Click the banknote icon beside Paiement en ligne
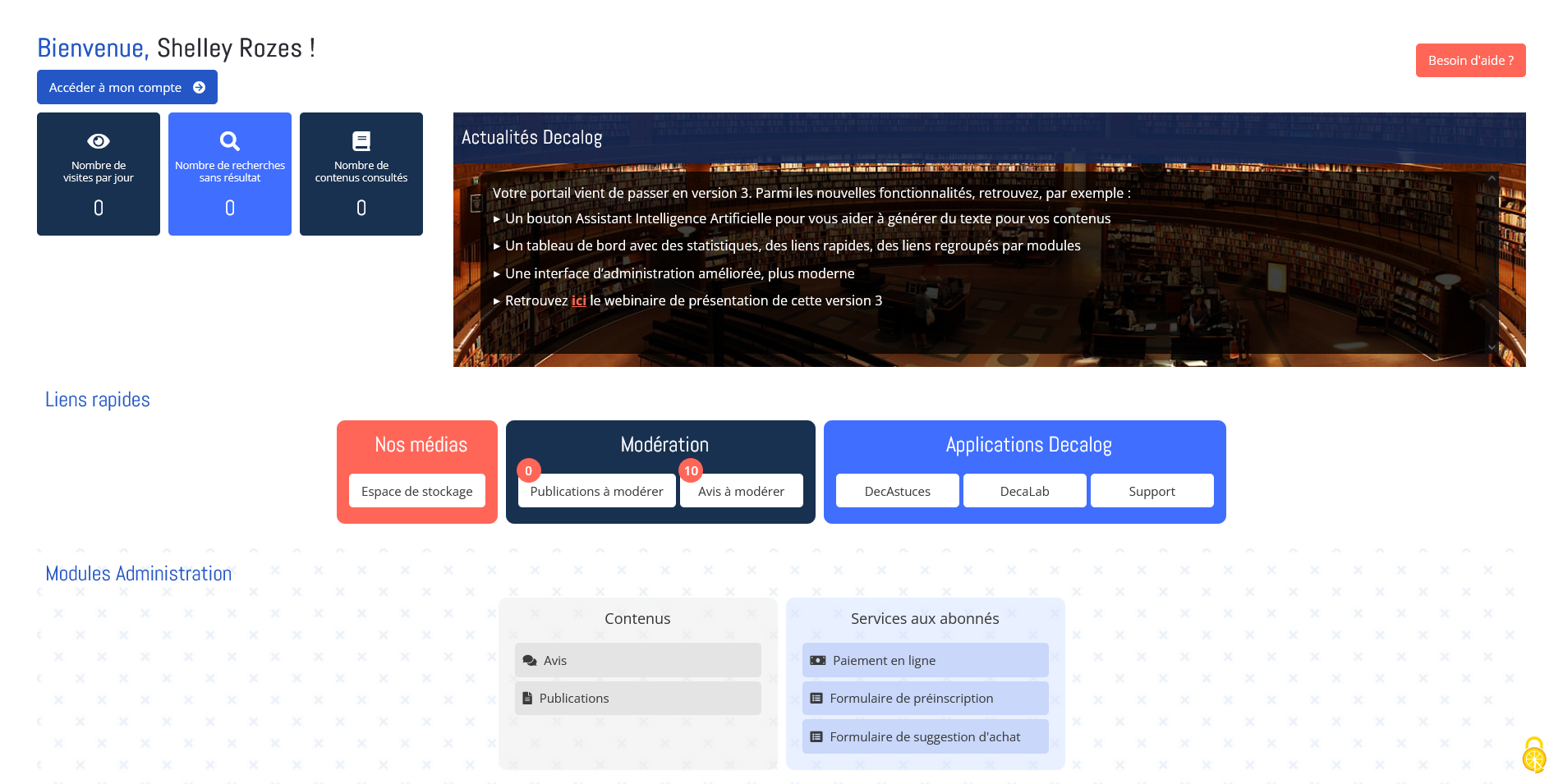 [818, 661]
